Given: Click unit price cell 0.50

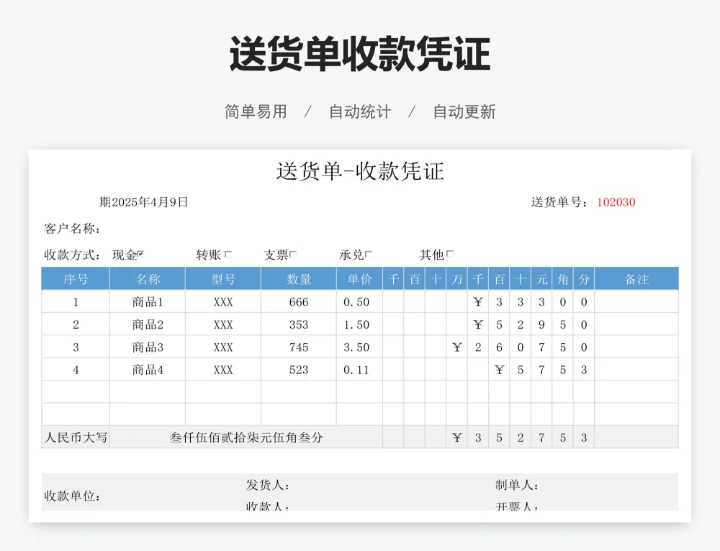Looking at the screenshot, I should point(360,302).
